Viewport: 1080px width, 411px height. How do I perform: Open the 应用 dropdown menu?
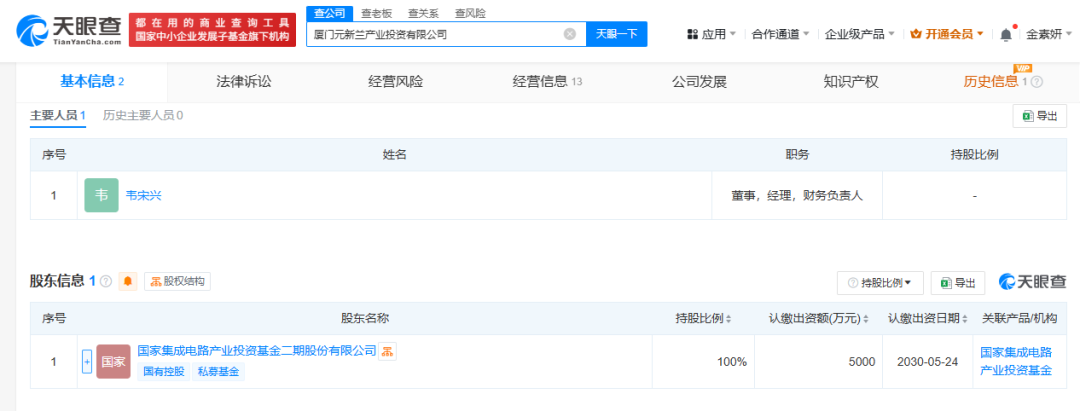712,34
